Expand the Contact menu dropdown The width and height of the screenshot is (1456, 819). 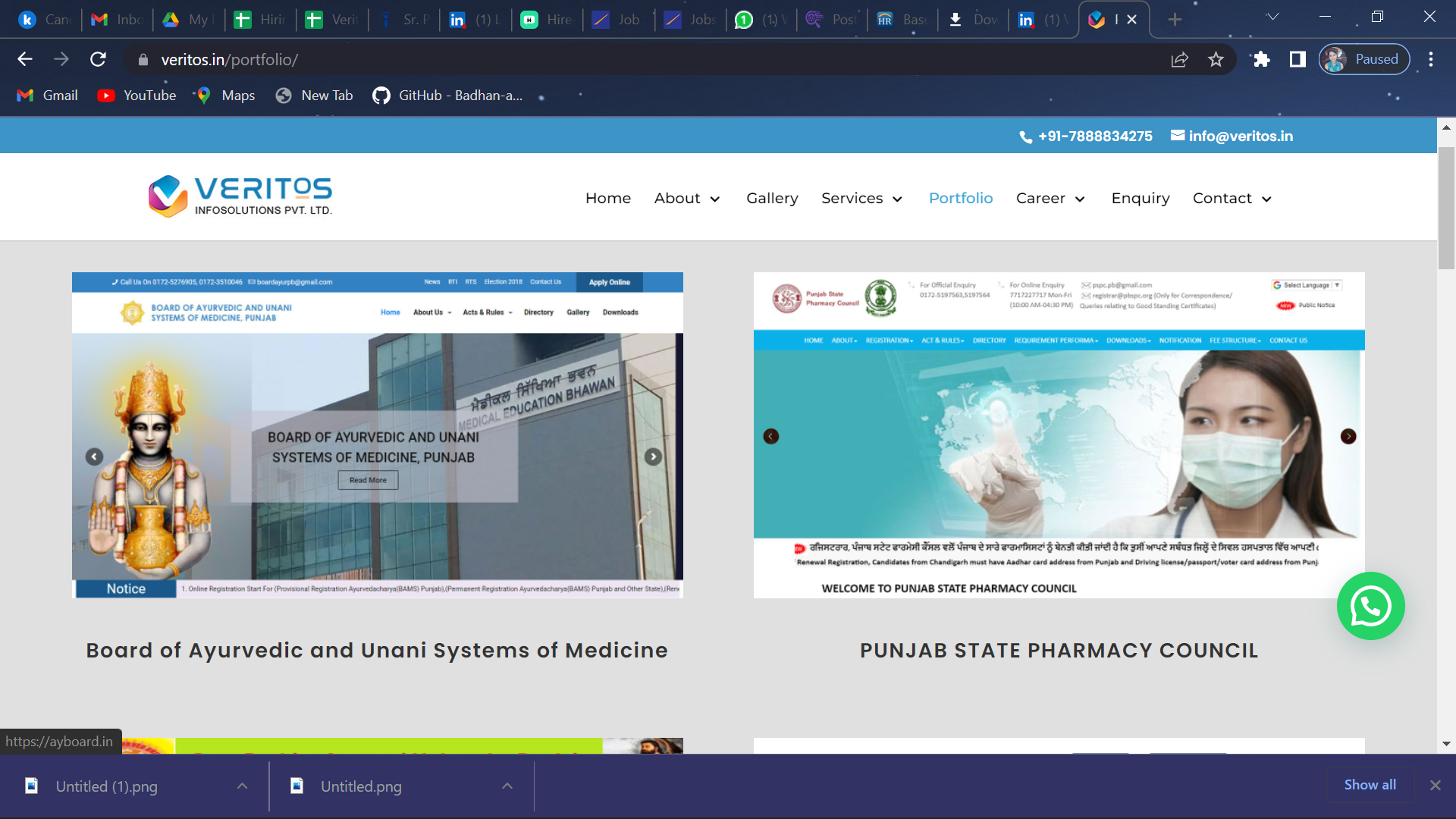tap(1232, 198)
